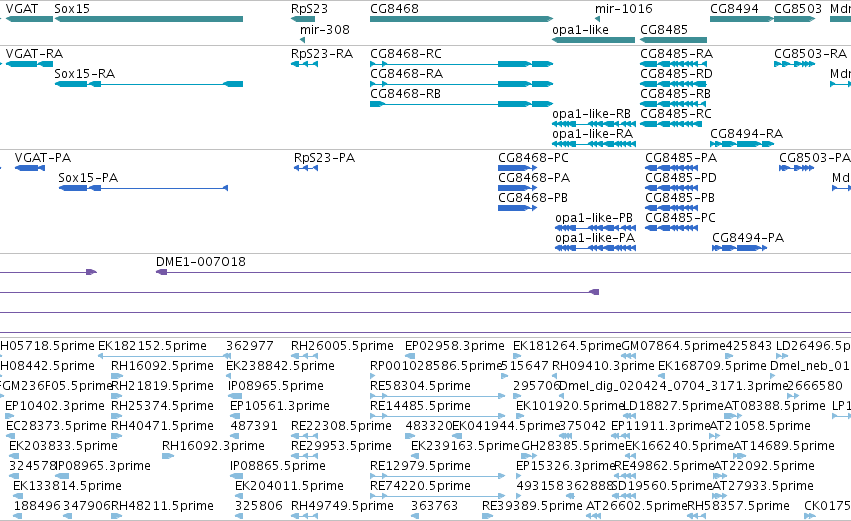The image size is (851, 521).
Task: Click EST RE22308.5prime
Action: coord(341,427)
